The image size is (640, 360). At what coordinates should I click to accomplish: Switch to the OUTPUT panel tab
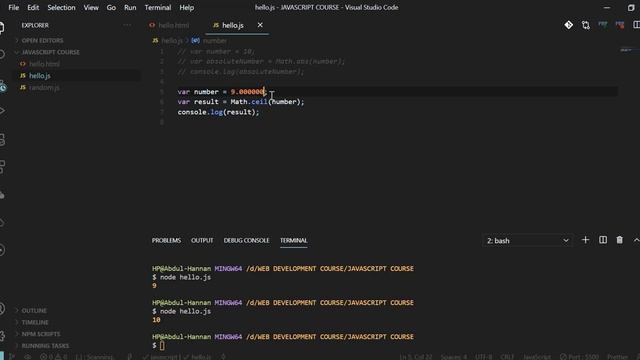tap(202, 240)
